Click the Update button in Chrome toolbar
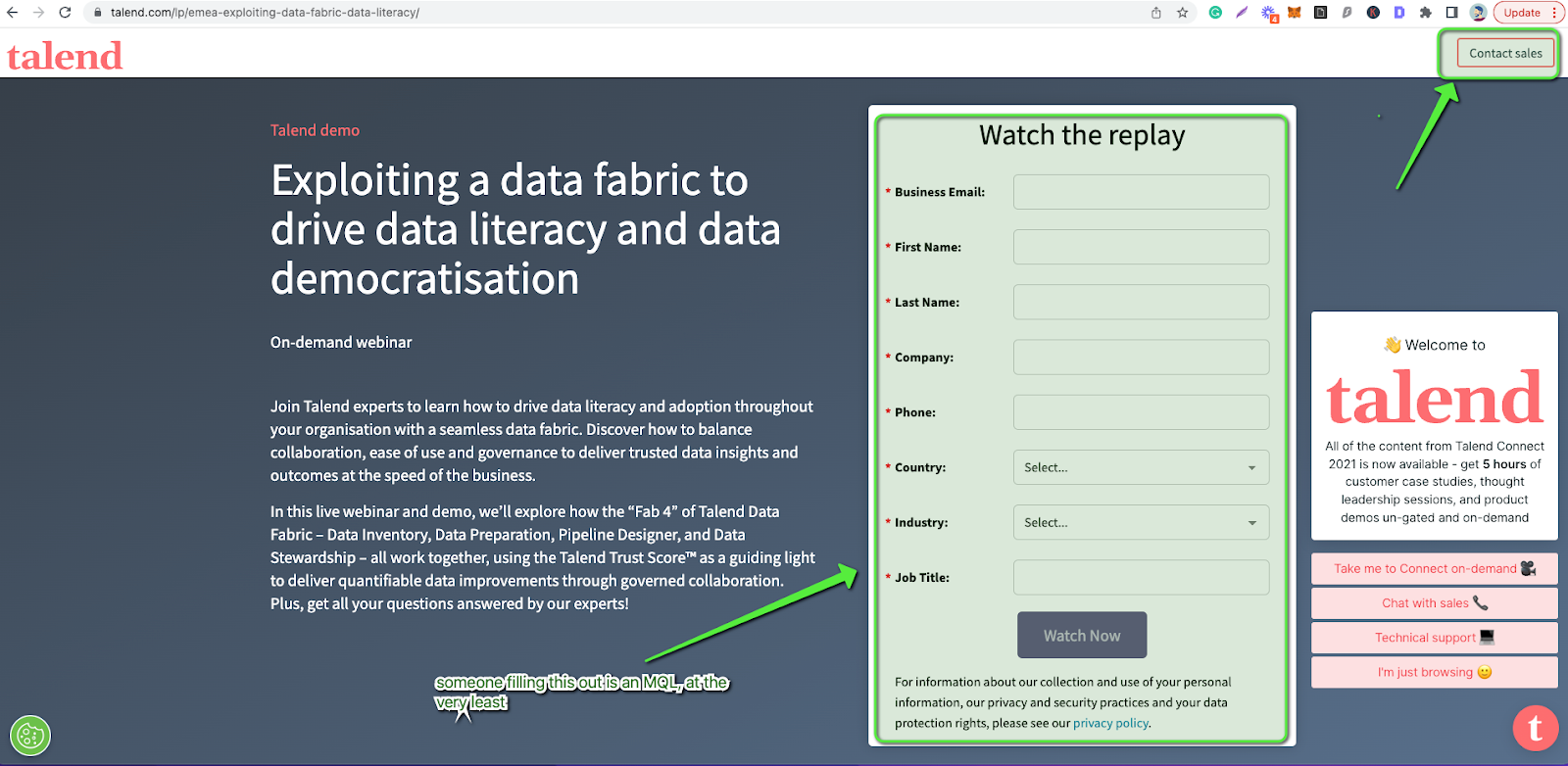 pyautogui.click(x=1522, y=13)
